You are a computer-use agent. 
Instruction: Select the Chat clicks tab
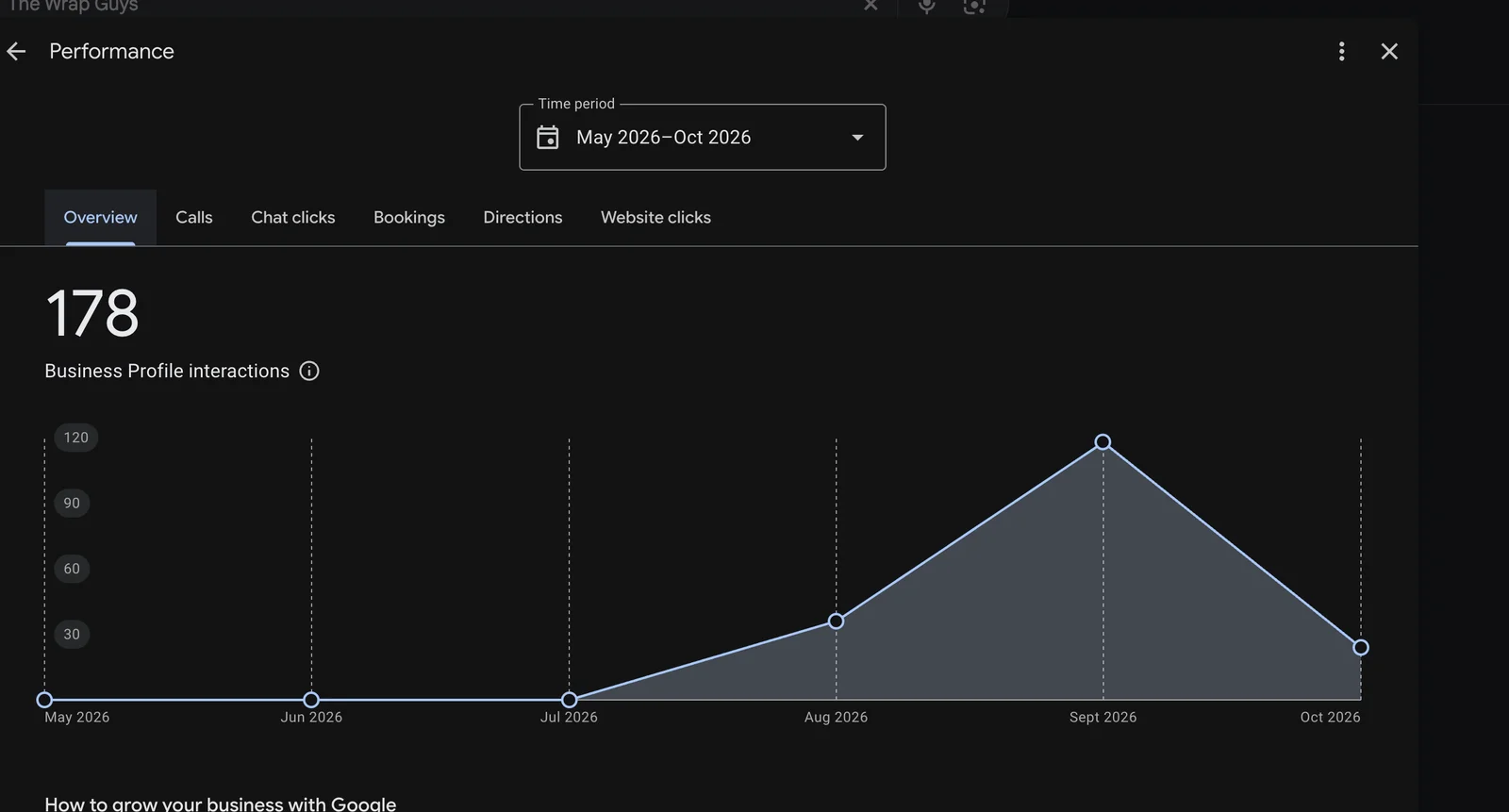click(x=293, y=217)
